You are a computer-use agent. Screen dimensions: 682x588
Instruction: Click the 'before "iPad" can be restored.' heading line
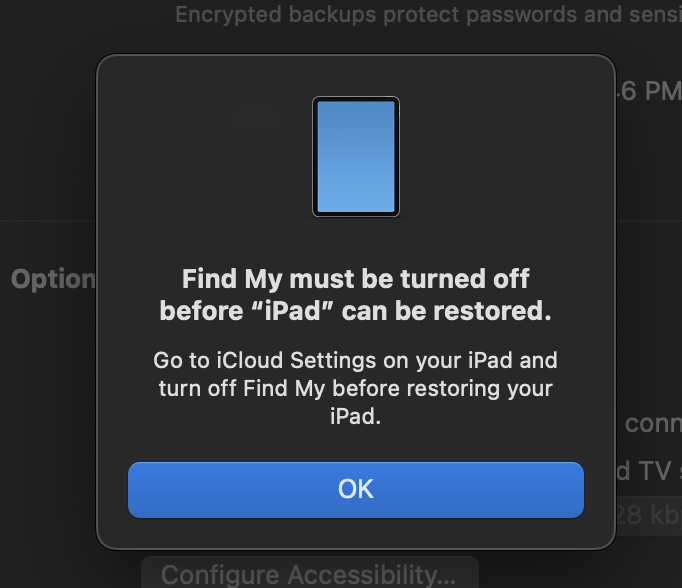coord(355,311)
